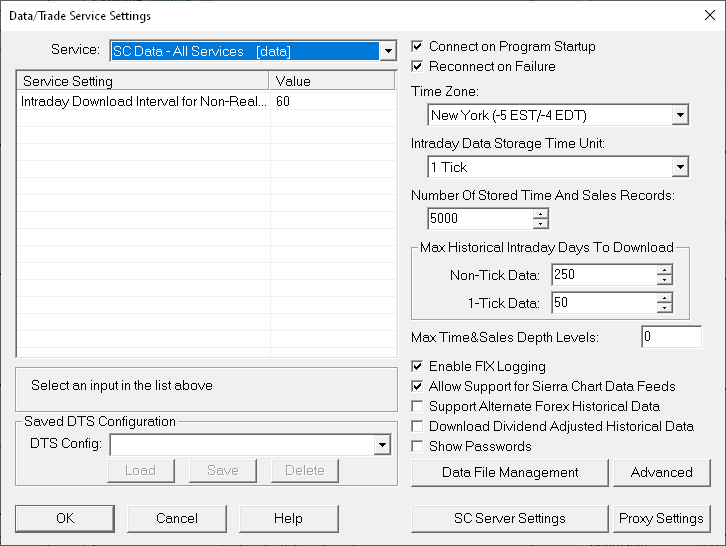Disable Enable FIX Logging checkbox

point(417,366)
